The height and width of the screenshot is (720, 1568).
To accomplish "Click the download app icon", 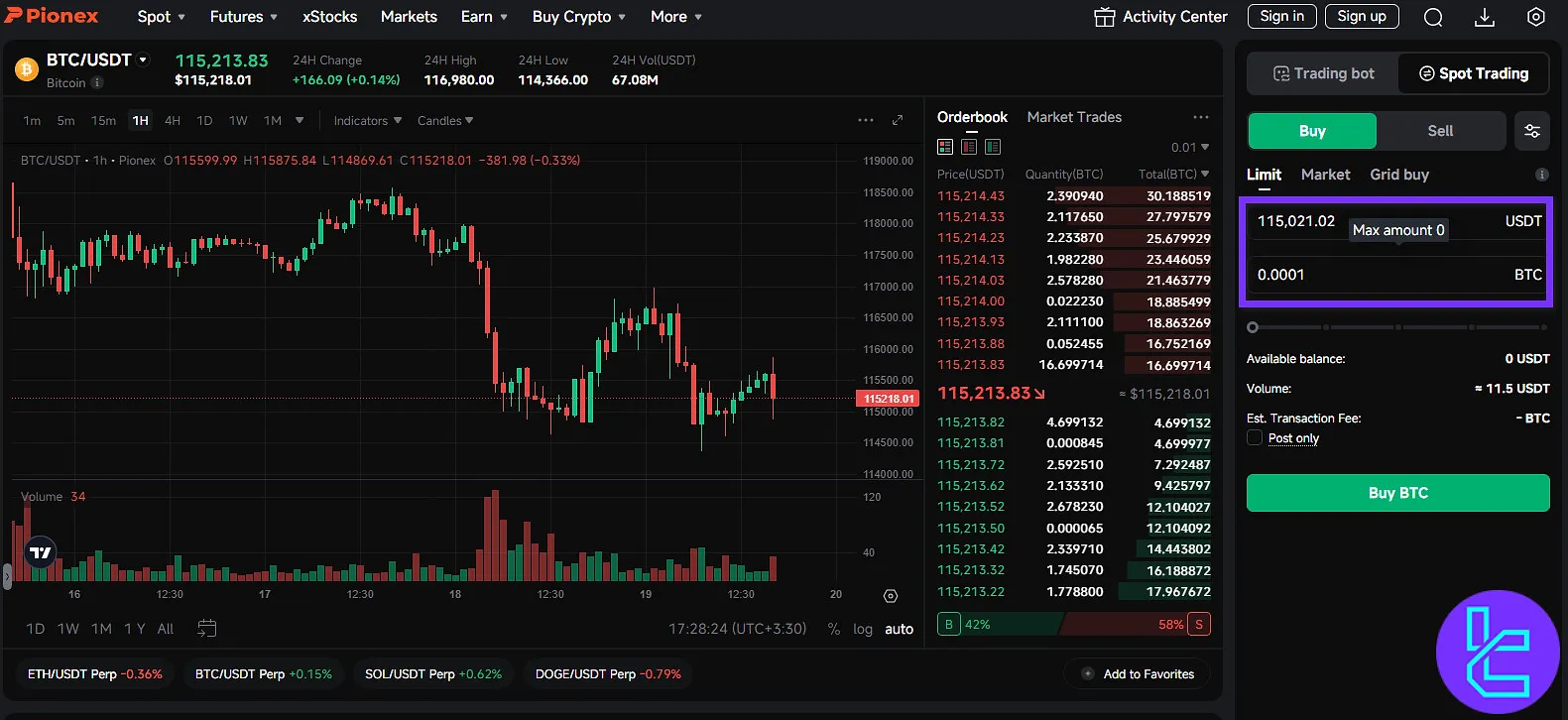I will 1485,17.
